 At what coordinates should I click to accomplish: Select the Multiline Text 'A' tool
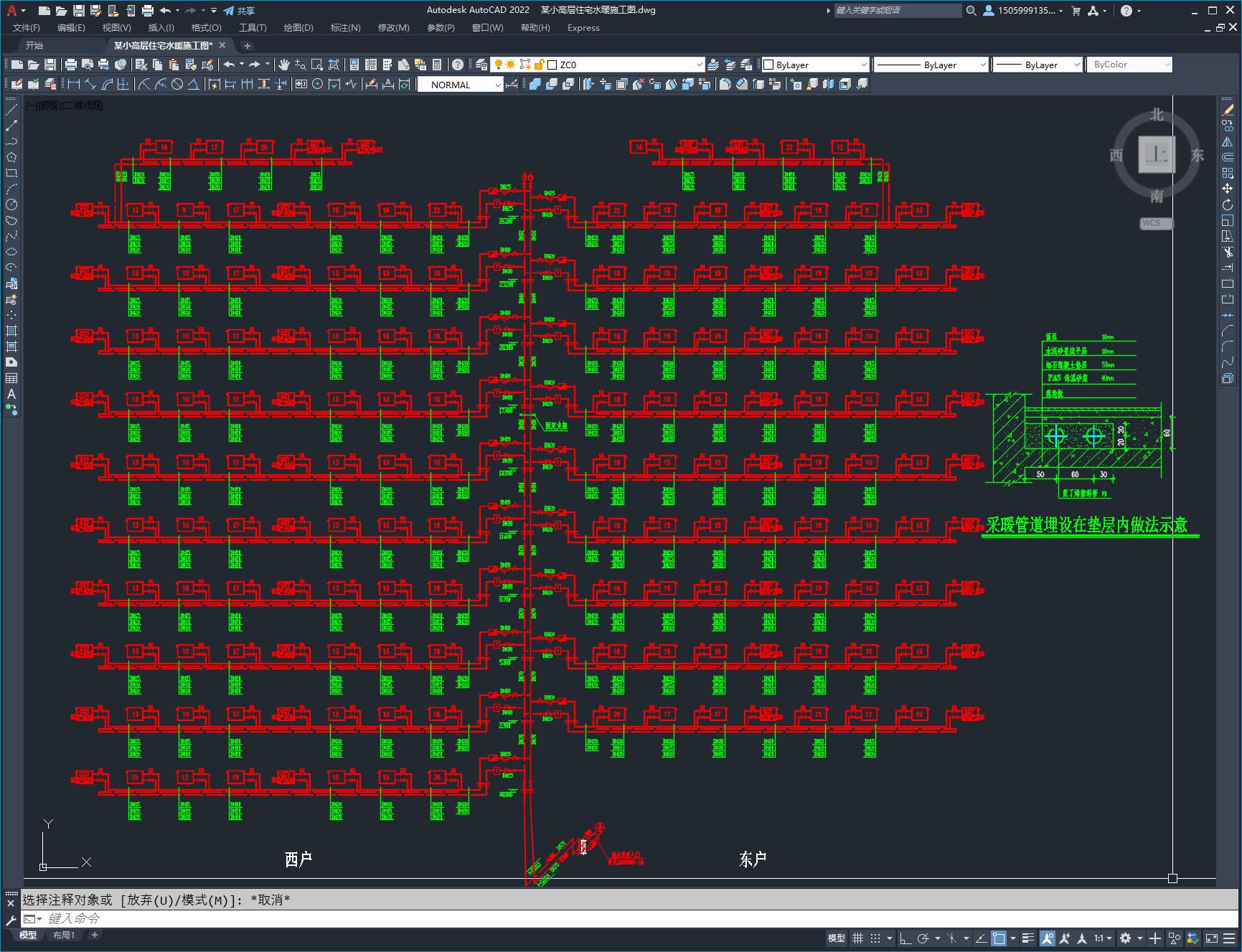(x=11, y=394)
